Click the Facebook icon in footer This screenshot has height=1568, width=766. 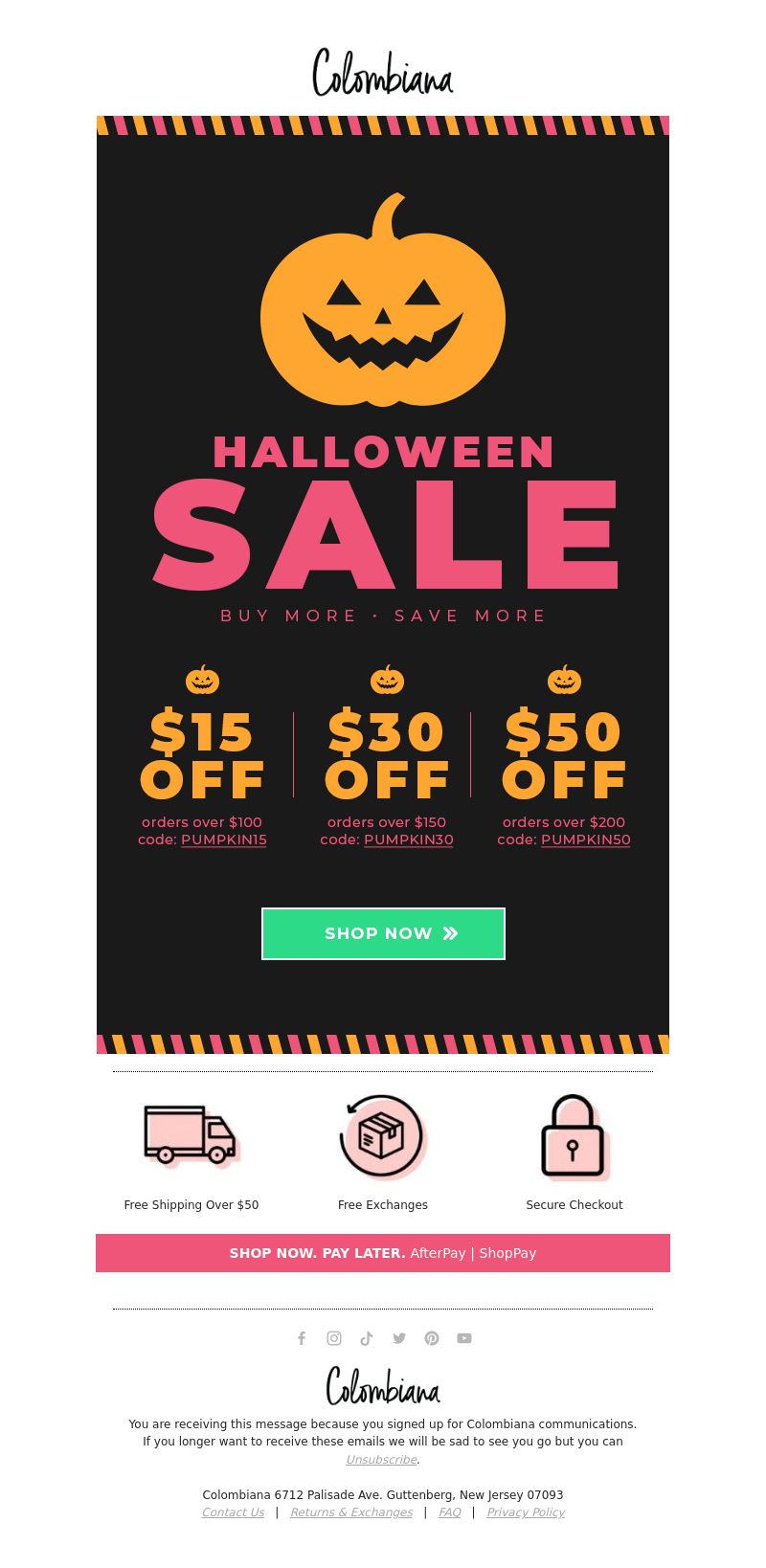pyautogui.click(x=302, y=1338)
